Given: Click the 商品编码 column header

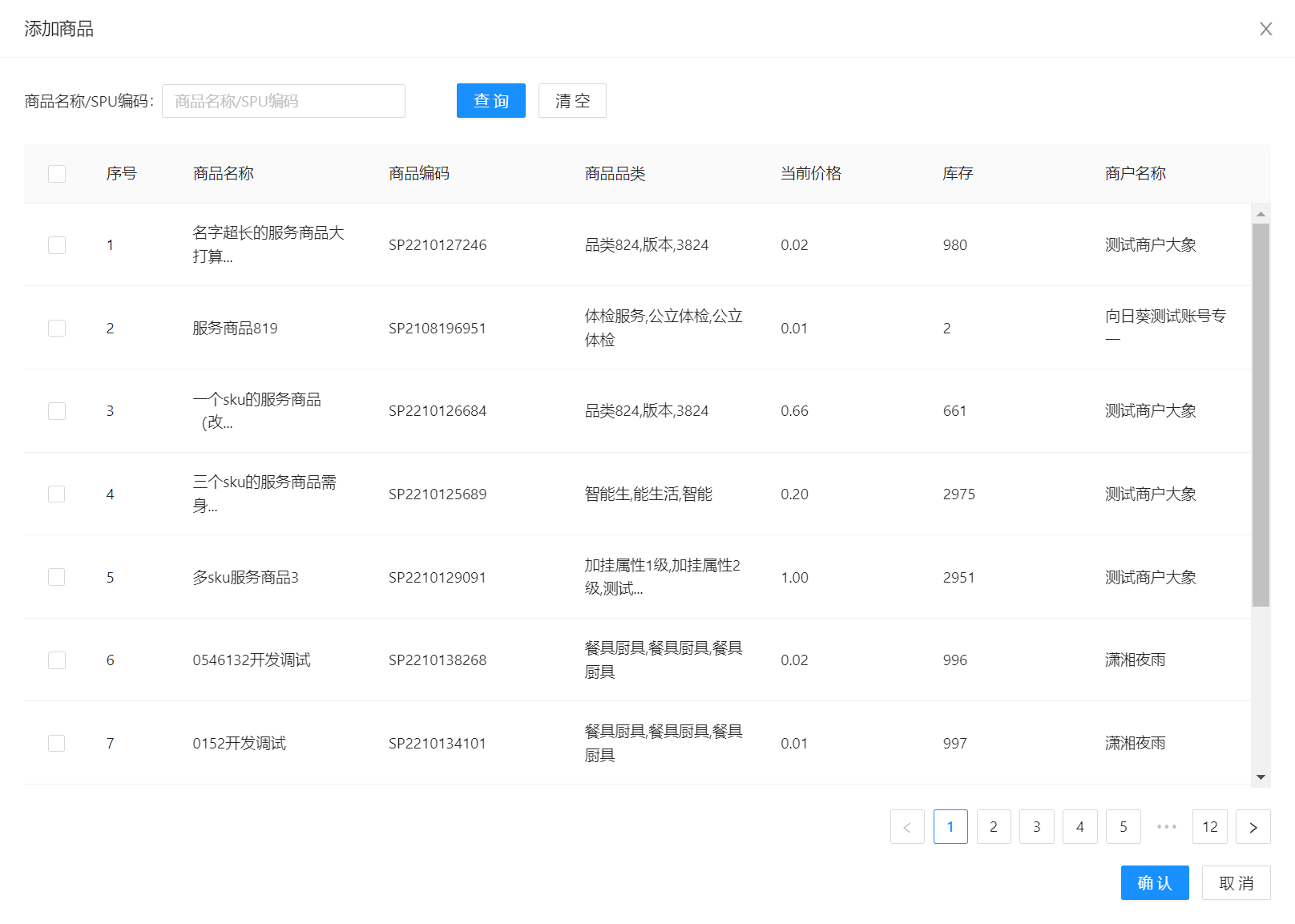Looking at the screenshot, I should click(419, 174).
